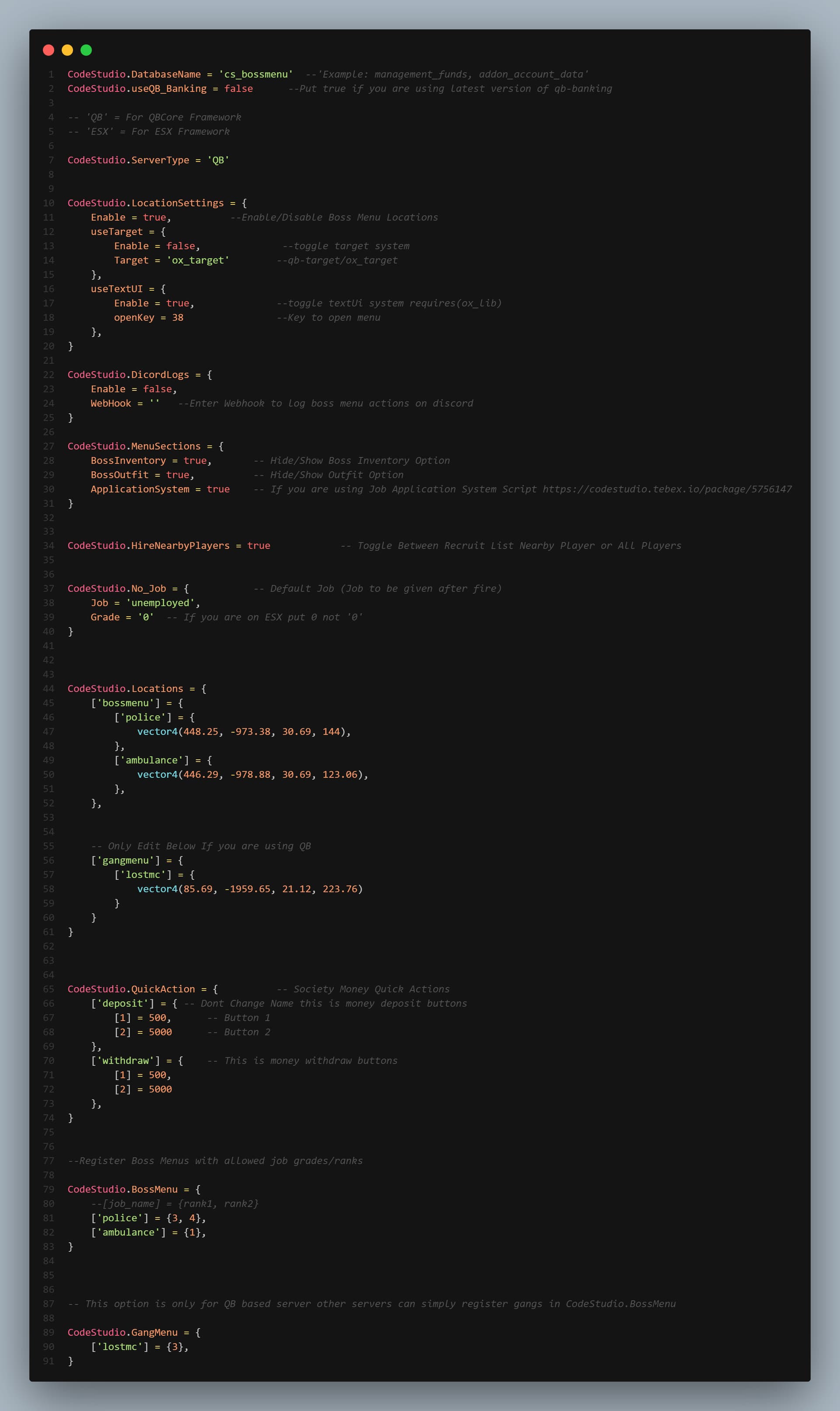840x1411 pixels.
Task: Click the 'ox_target' Target string
Action: click(x=198, y=260)
